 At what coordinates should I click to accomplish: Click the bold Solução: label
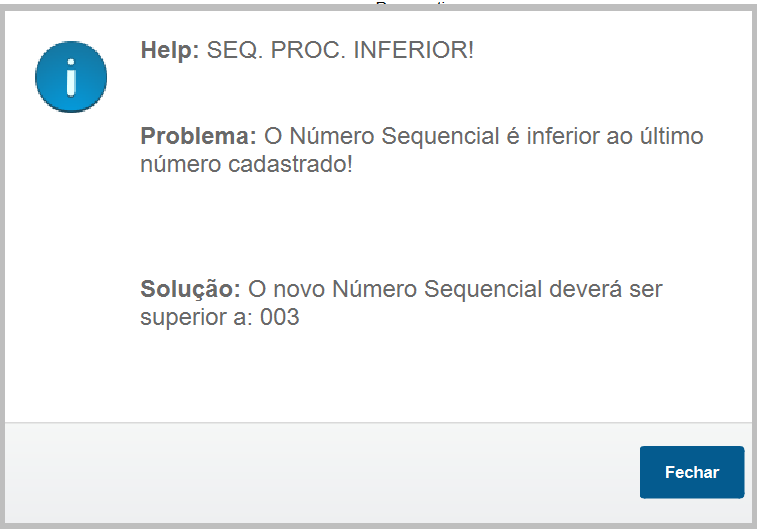[190, 291]
